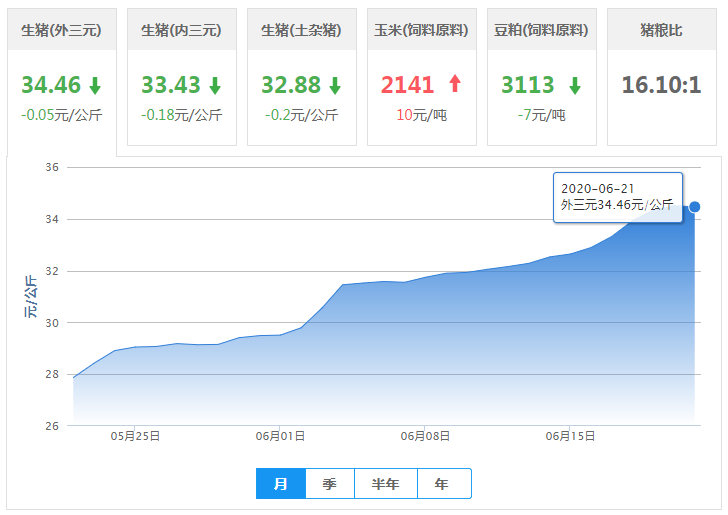Click green down arrow beside 3113
Screen dimensions: 728x515
click(575, 85)
